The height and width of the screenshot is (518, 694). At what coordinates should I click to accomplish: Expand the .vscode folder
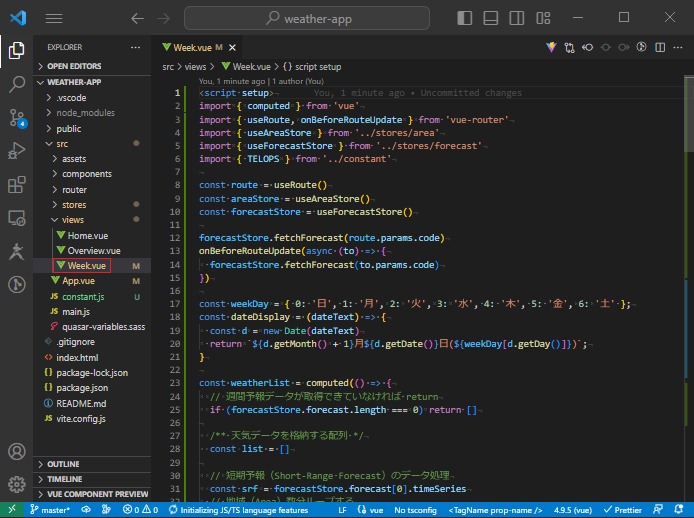point(92,98)
